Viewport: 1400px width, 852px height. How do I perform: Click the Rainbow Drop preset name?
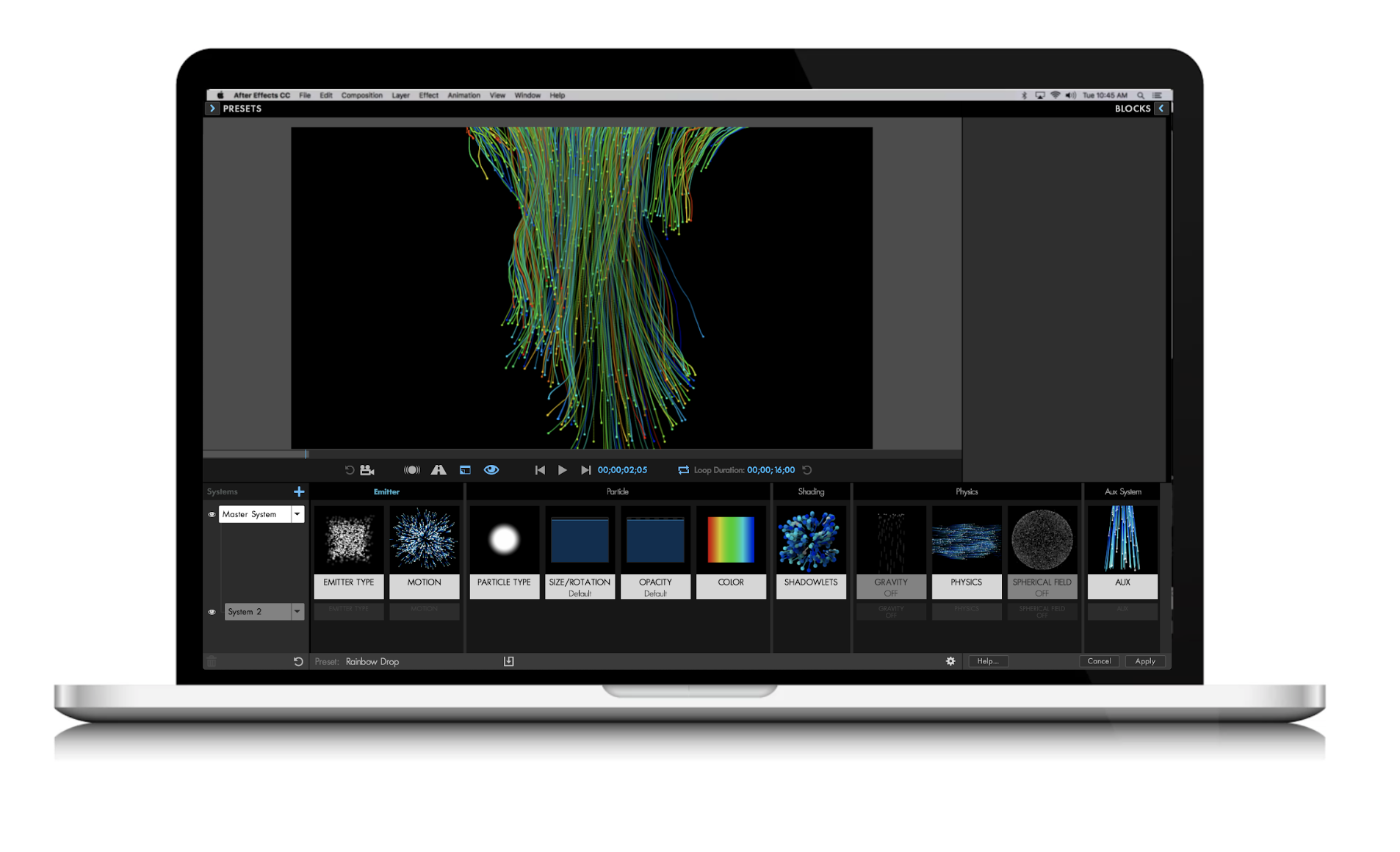[x=372, y=662]
